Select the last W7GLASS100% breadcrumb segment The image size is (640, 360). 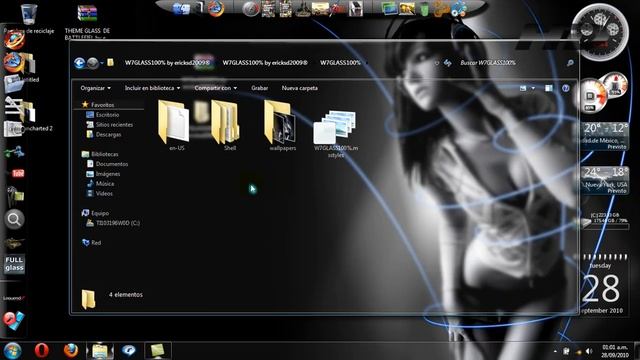tap(340, 63)
